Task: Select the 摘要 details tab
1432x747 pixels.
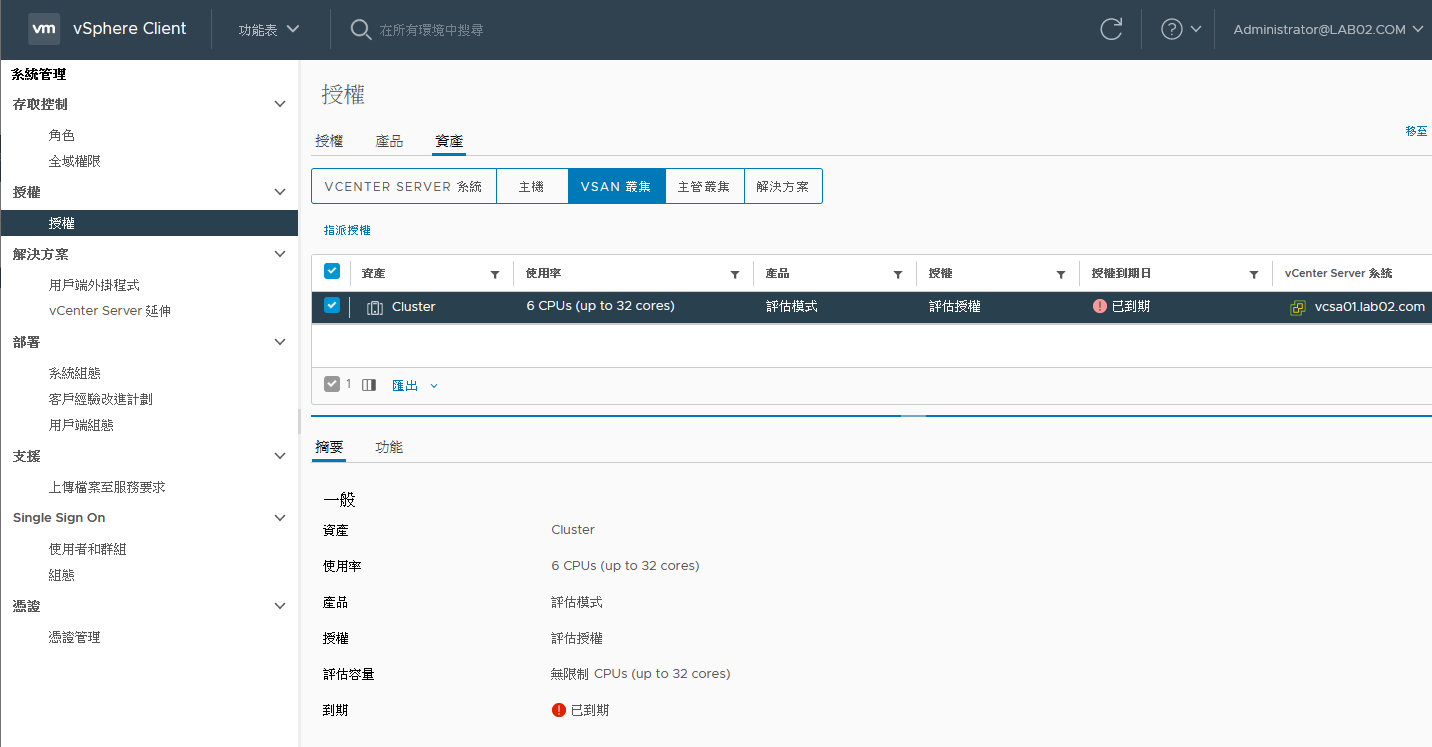Action: coord(329,447)
